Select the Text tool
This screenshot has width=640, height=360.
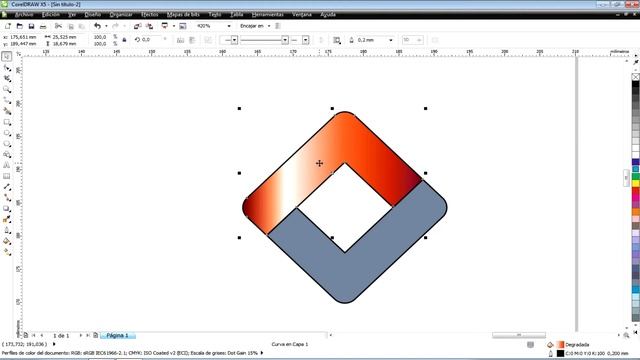pyautogui.click(x=7, y=165)
